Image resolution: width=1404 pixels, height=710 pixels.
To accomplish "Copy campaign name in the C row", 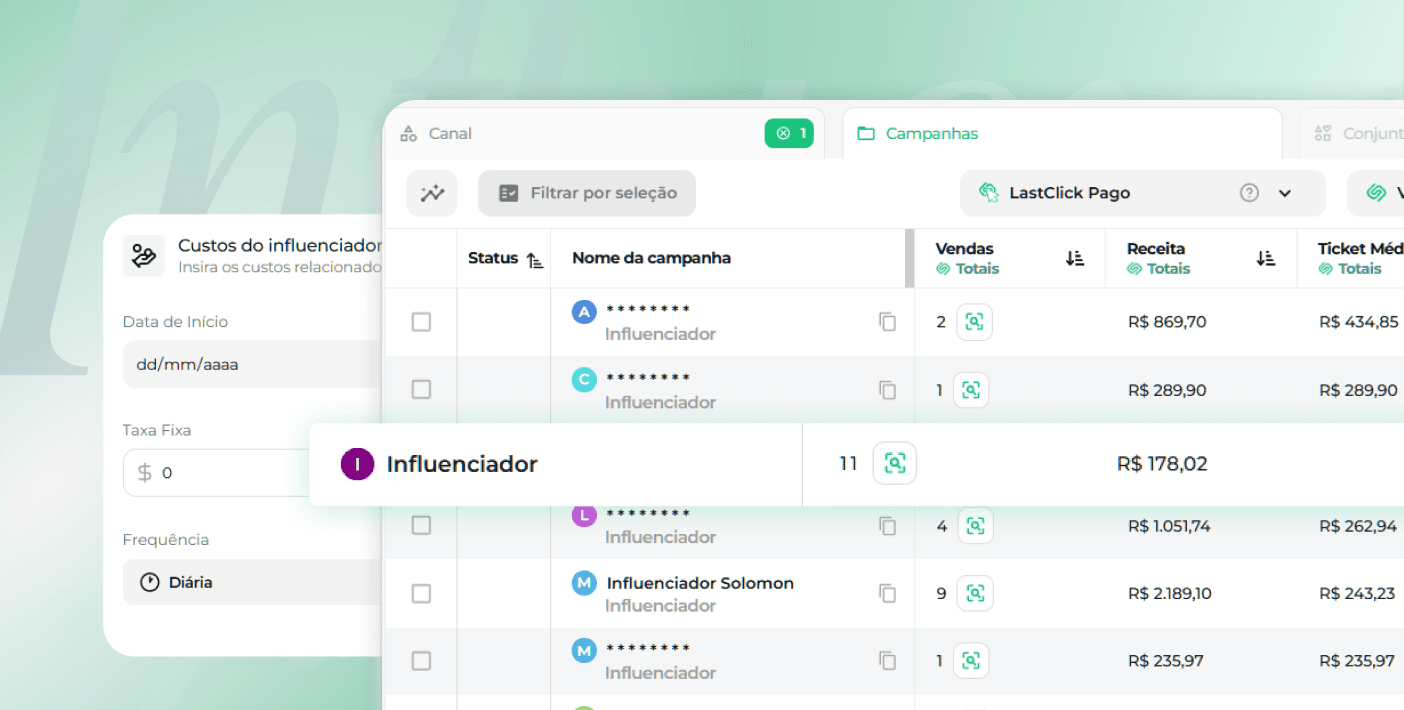I will (887, 390).
